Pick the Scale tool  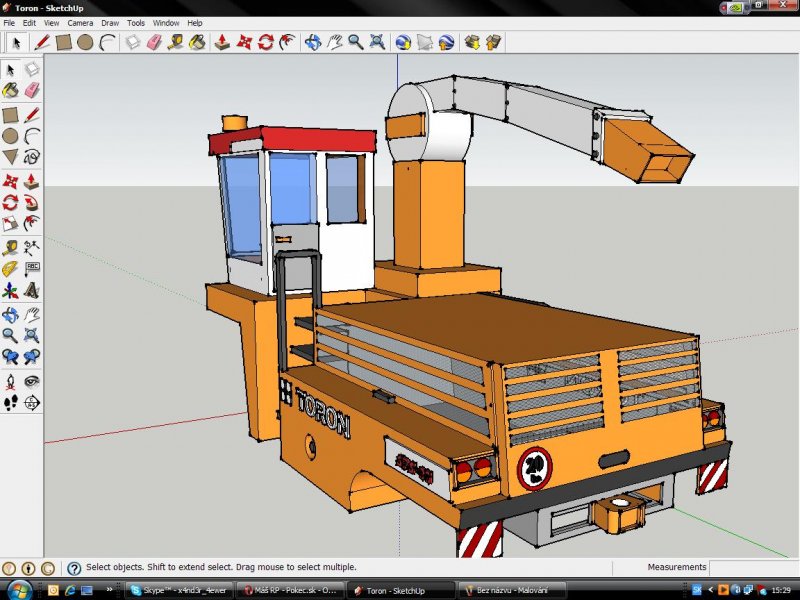tap(10, 225)
